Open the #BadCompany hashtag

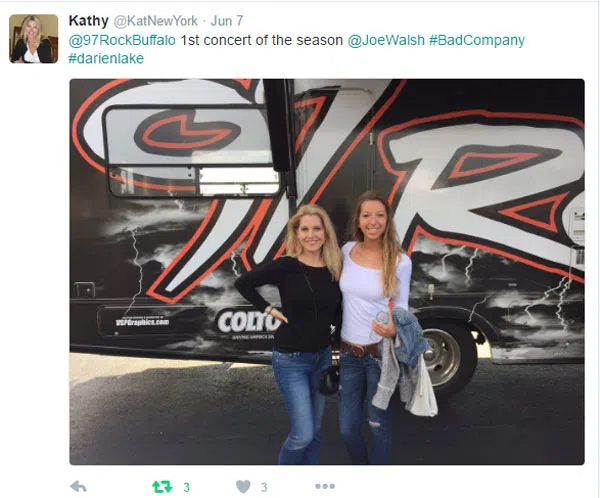[477, 40]
